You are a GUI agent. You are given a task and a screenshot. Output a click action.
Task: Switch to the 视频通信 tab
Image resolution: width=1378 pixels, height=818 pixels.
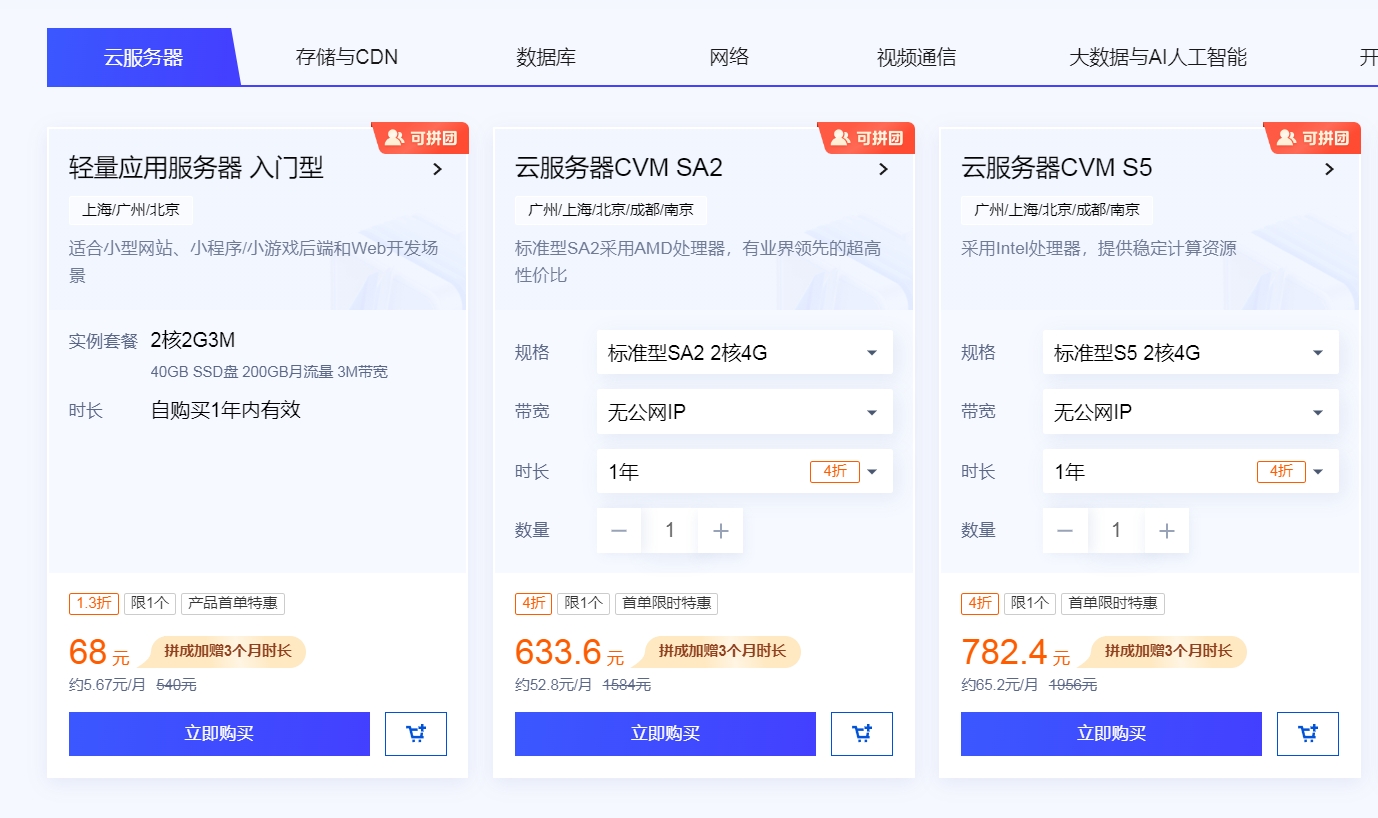pyautogui.click(x=916, y=57)
